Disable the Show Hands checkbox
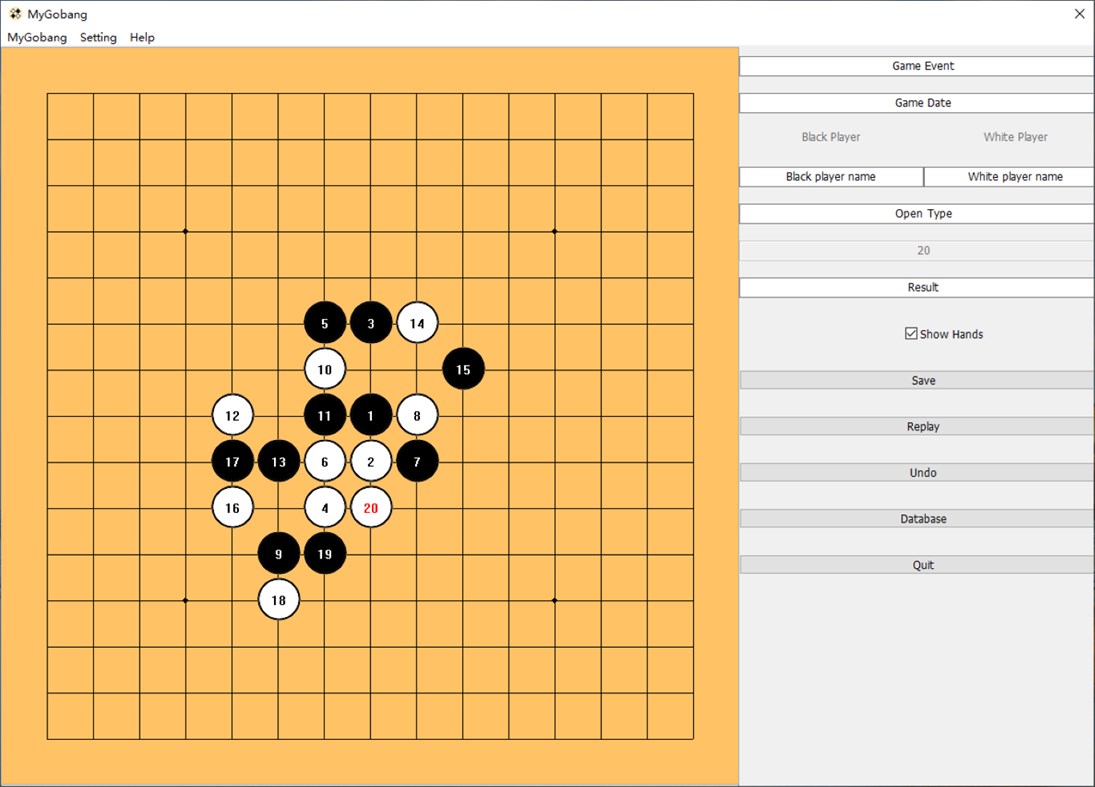The width and height of the screenshot is (1095, 787). (x=910, y=333)
